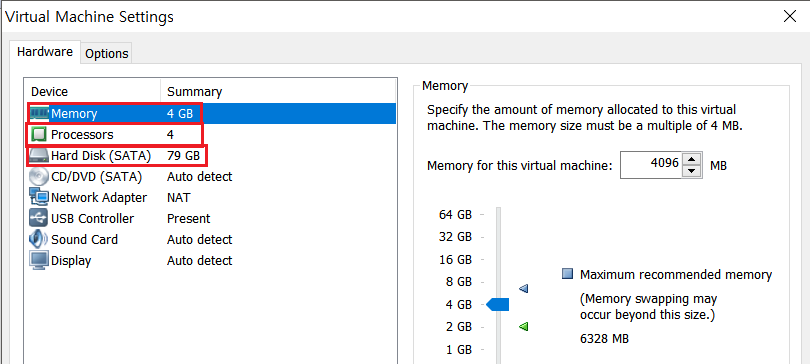Viewport: 810px width, 364px height.
Task: Increase memory with the up stepper arrow
Action: tap(693, 160)
